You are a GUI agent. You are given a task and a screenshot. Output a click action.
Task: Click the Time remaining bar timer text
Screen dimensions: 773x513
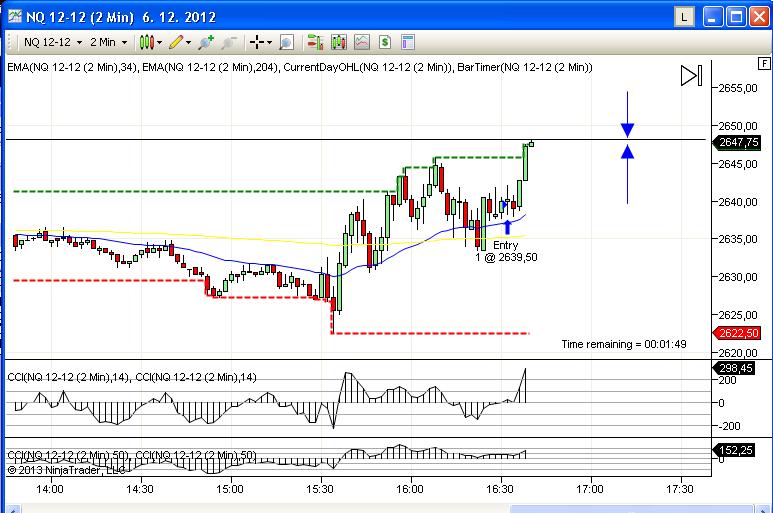(624, 344)
